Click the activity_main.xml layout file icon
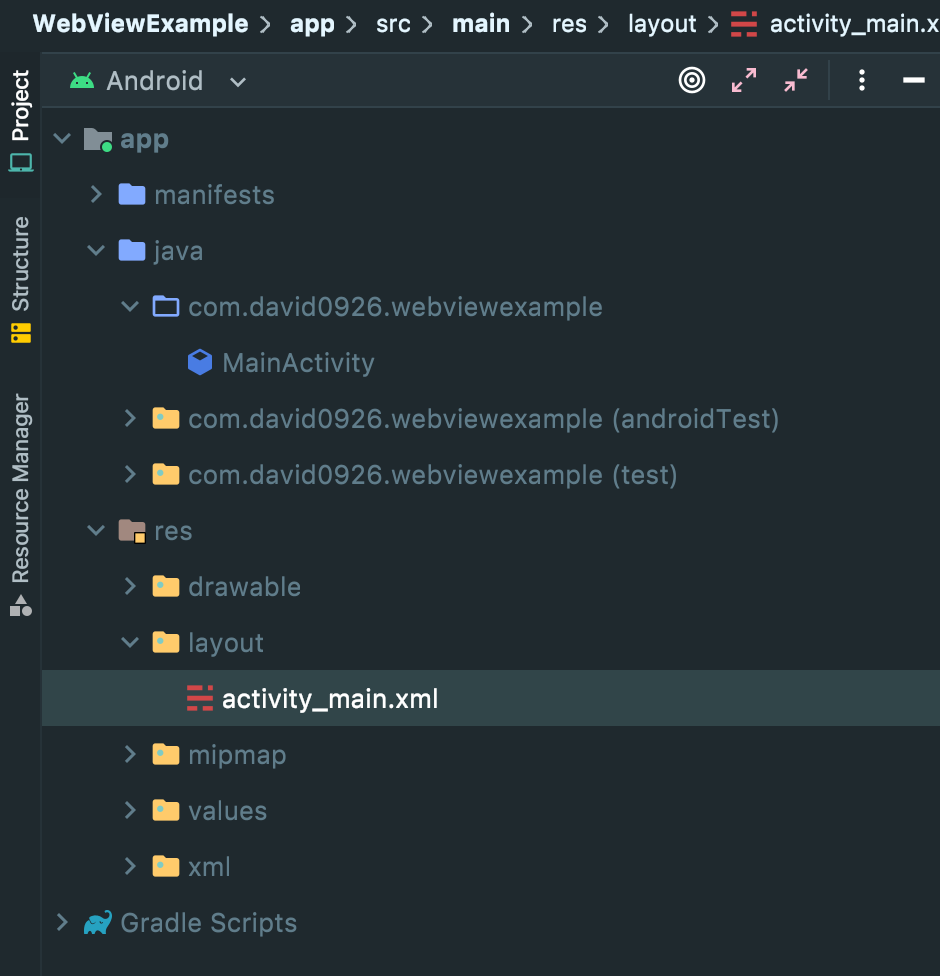 [200, 698]
